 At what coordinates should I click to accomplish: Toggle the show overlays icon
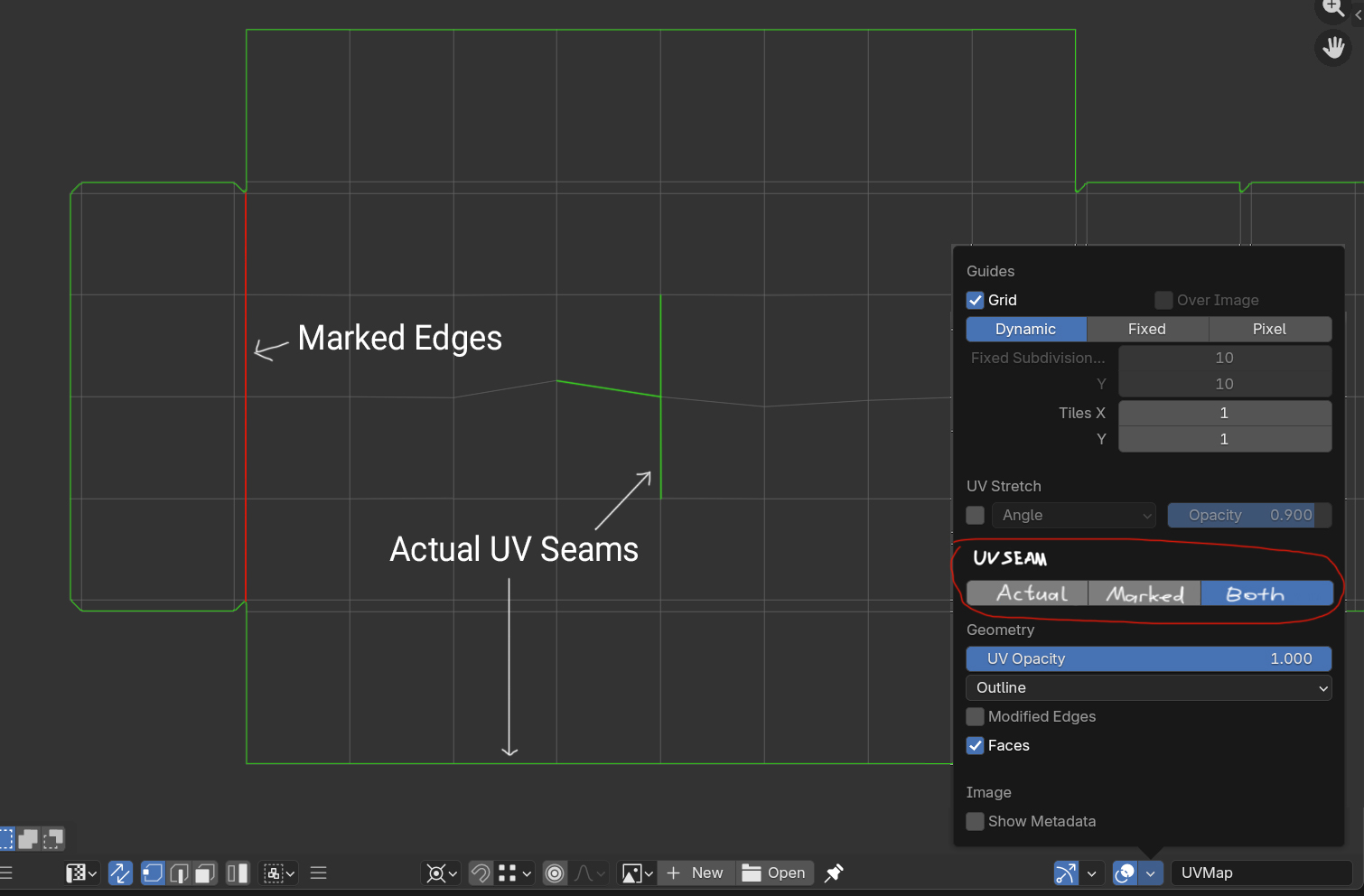1125,873
